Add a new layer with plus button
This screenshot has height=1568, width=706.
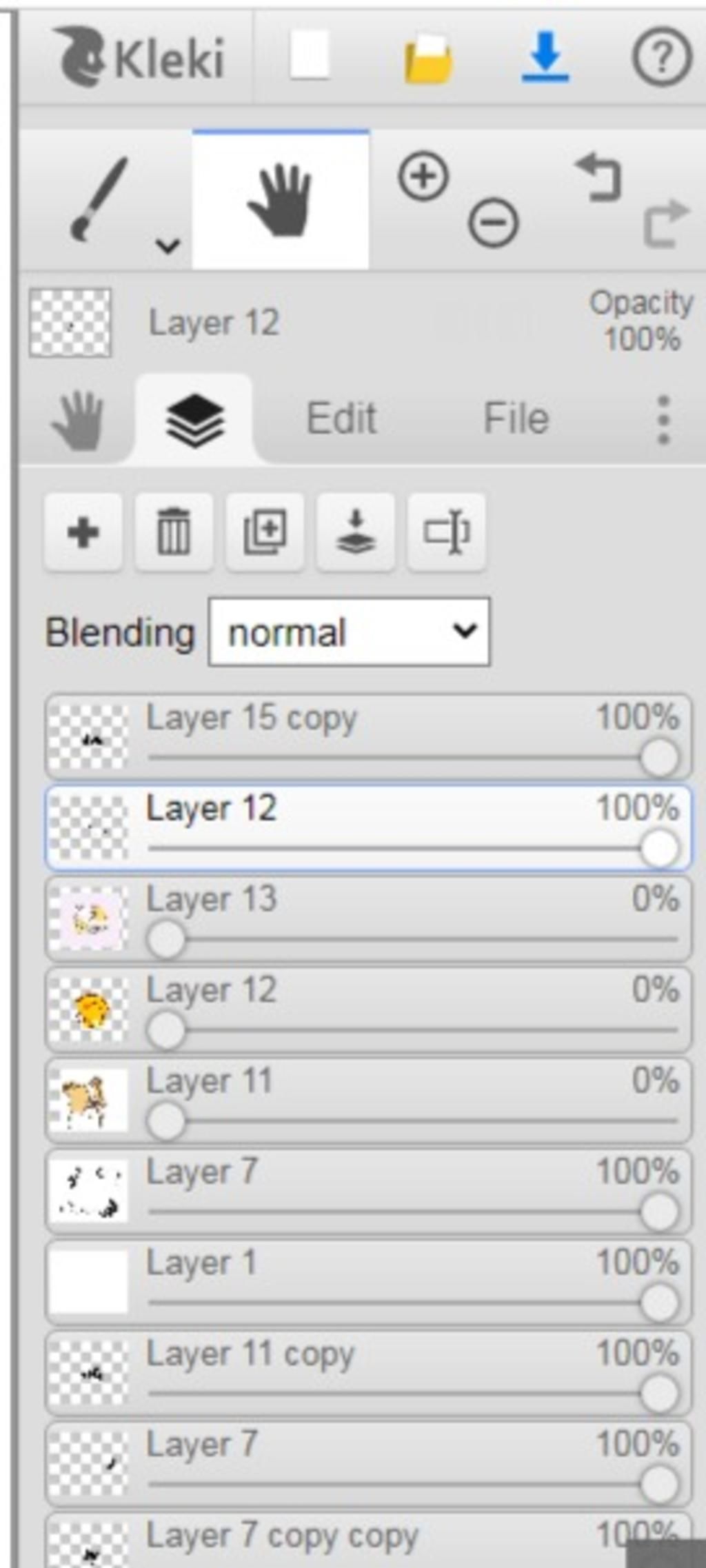point(83,532)
